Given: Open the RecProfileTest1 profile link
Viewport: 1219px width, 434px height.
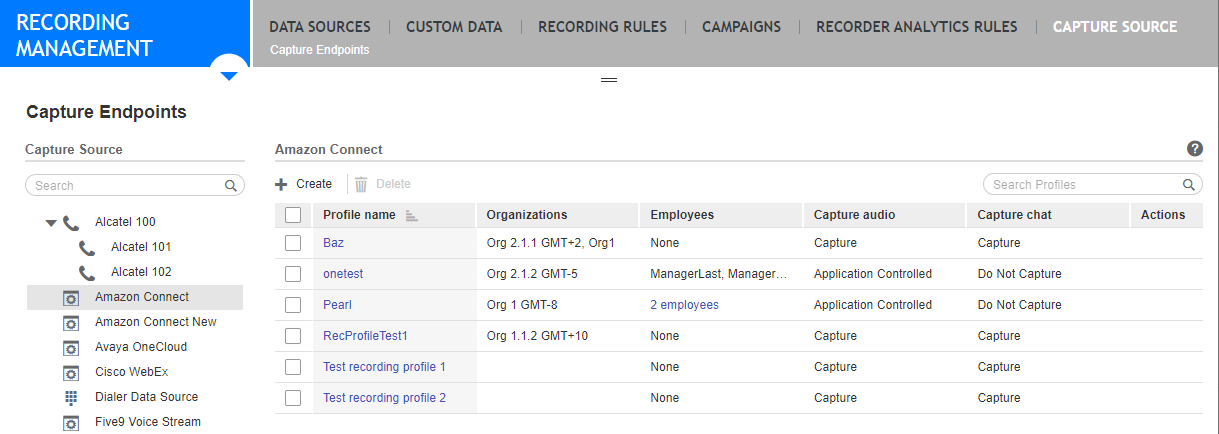Looking at the screenshot, I should (x=365, y=336).
